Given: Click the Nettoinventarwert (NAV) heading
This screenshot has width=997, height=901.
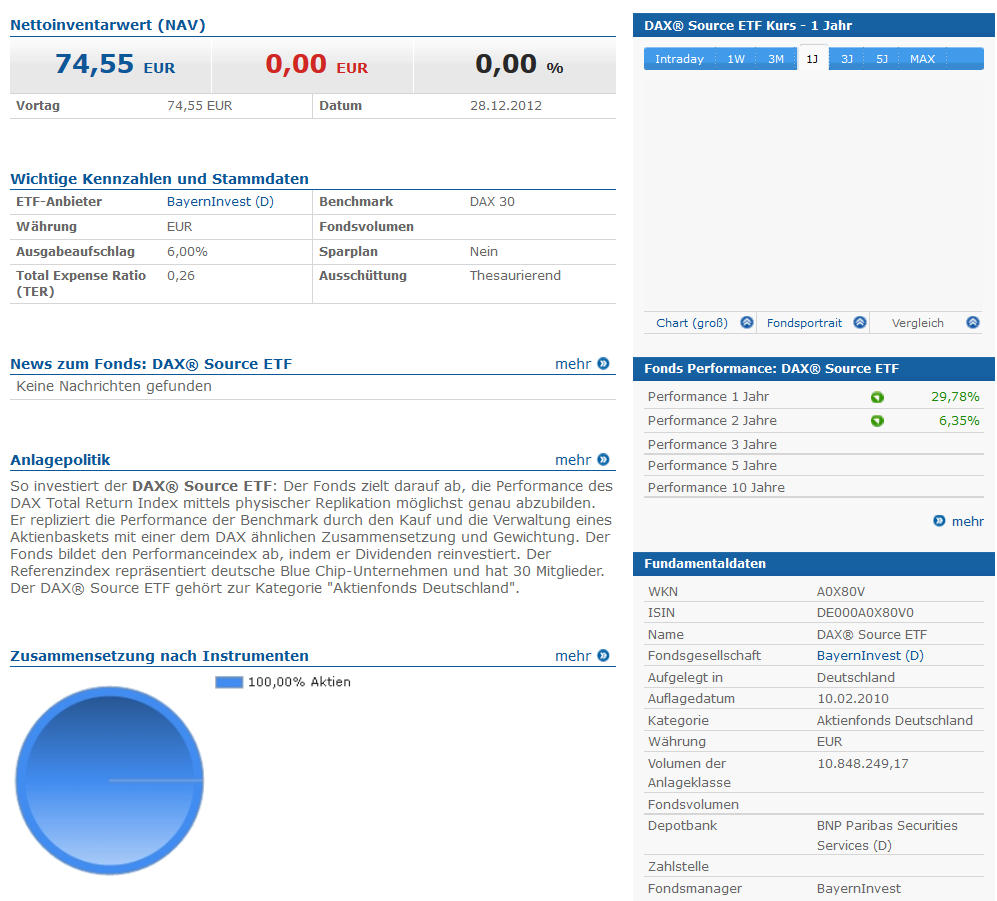Looking at the screenshot, I should pos(107,25).
